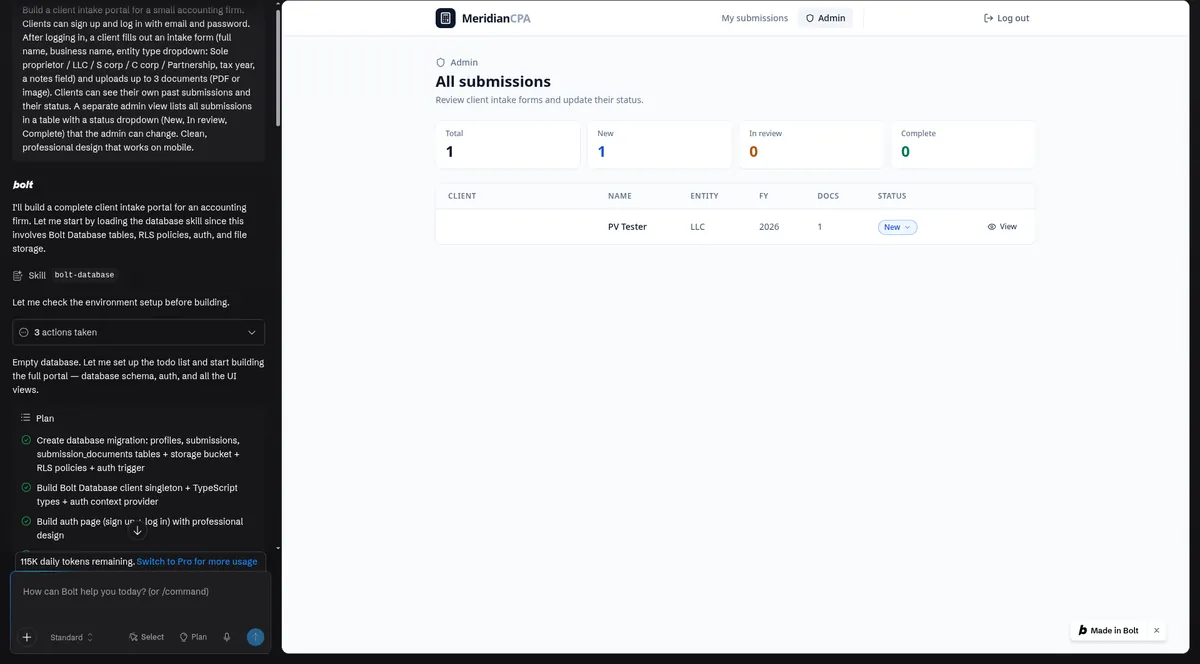Click the 2026 fiscal year cell
The height and width of the screenshot is (664, 1200).
click(769, 227)
